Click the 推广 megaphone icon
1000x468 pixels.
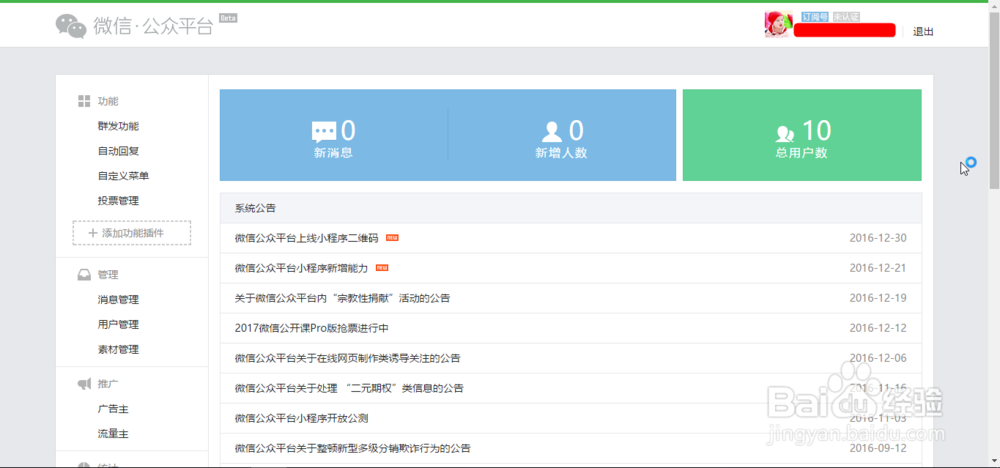tap(84, 384)
